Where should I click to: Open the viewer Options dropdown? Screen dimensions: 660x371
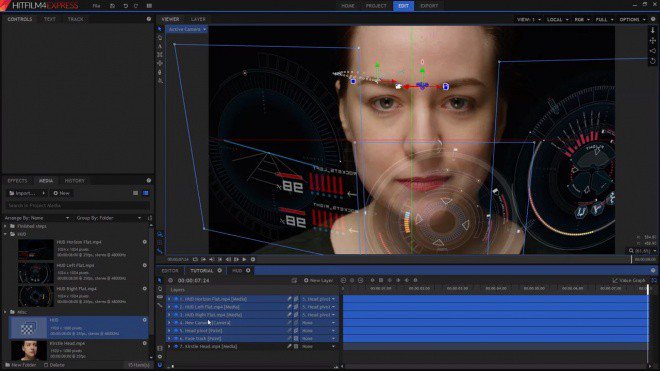(x=632, y=19)
